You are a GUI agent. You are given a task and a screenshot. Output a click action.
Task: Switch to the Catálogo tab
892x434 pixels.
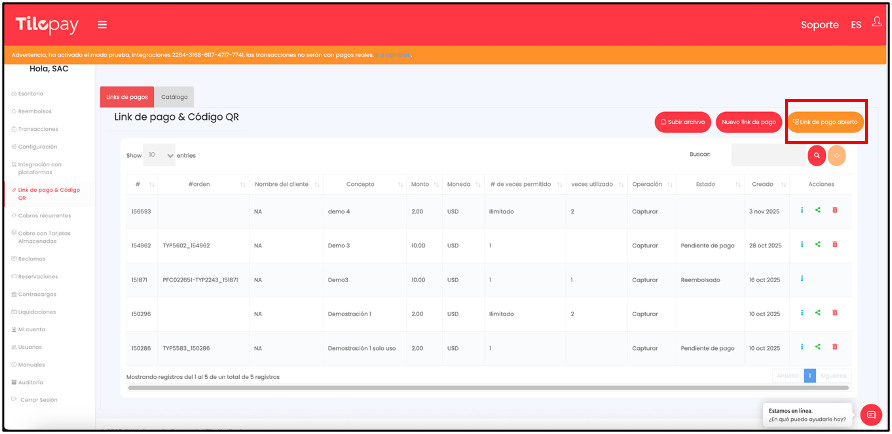[x=174, y=96]
